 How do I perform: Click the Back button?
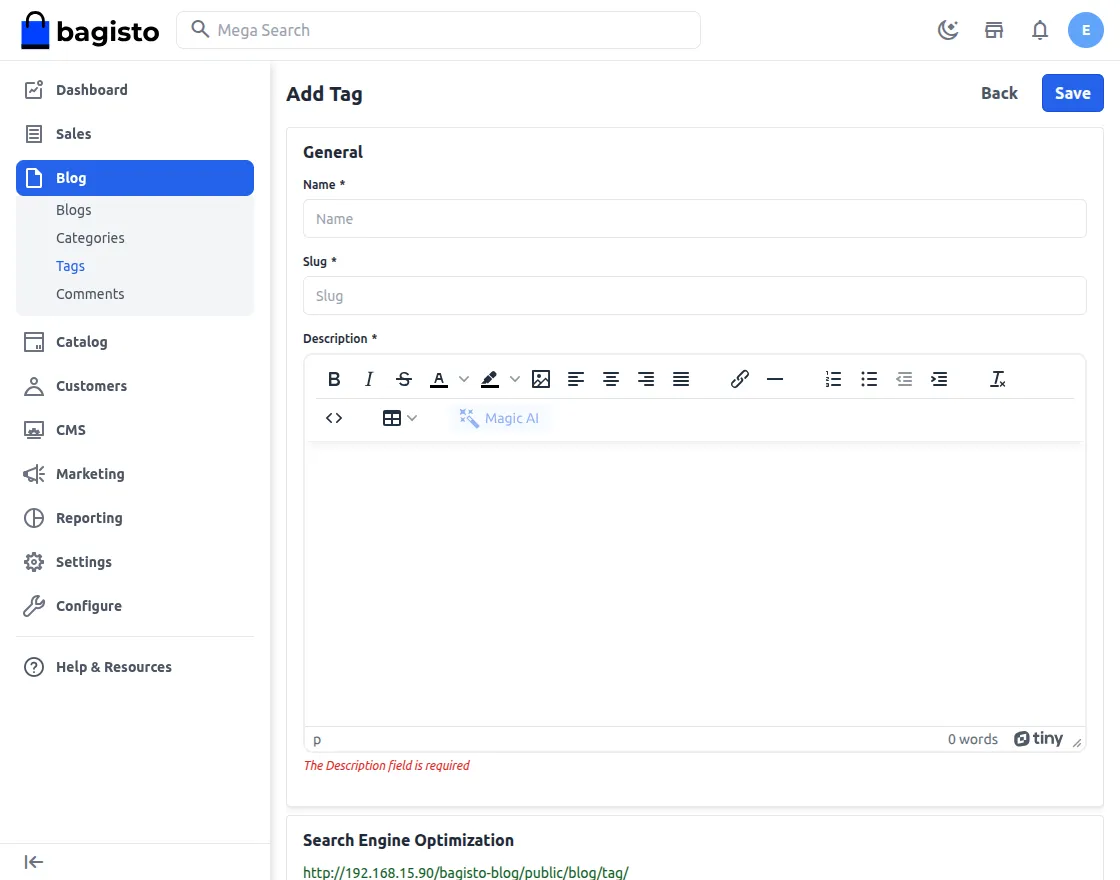999,94
